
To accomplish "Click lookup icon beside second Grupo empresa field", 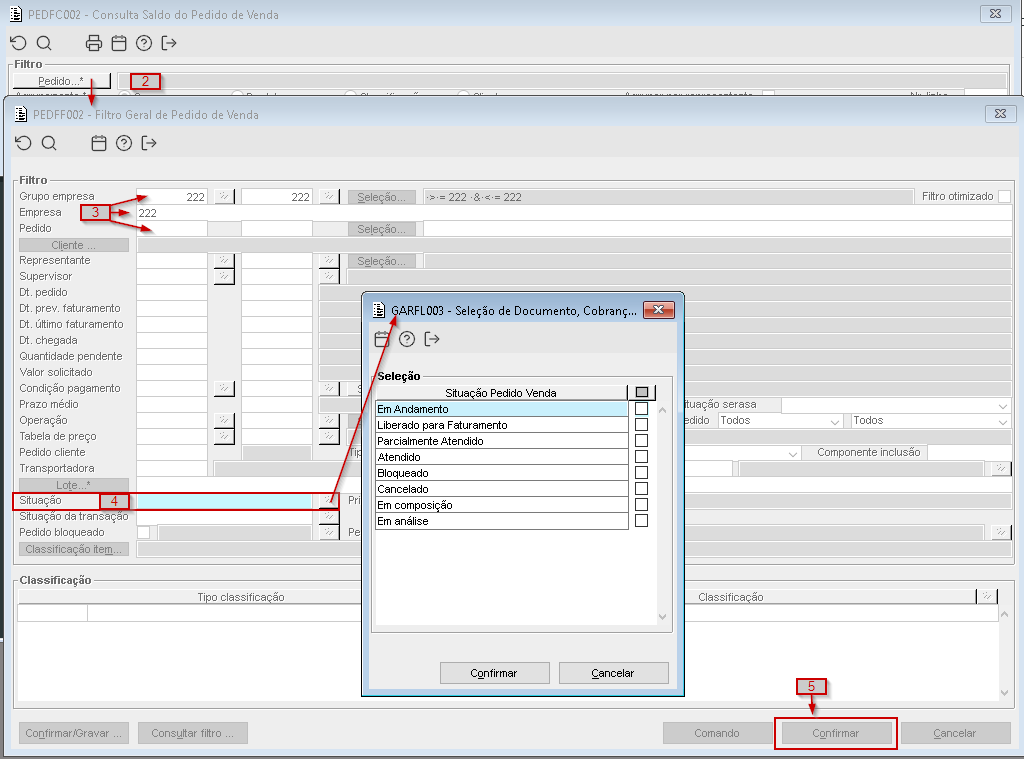I will click(329, 196).
